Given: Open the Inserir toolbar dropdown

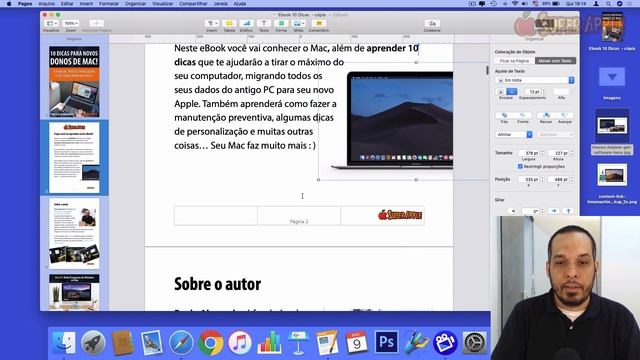Looking at the screenshot, I should point(211,24).
